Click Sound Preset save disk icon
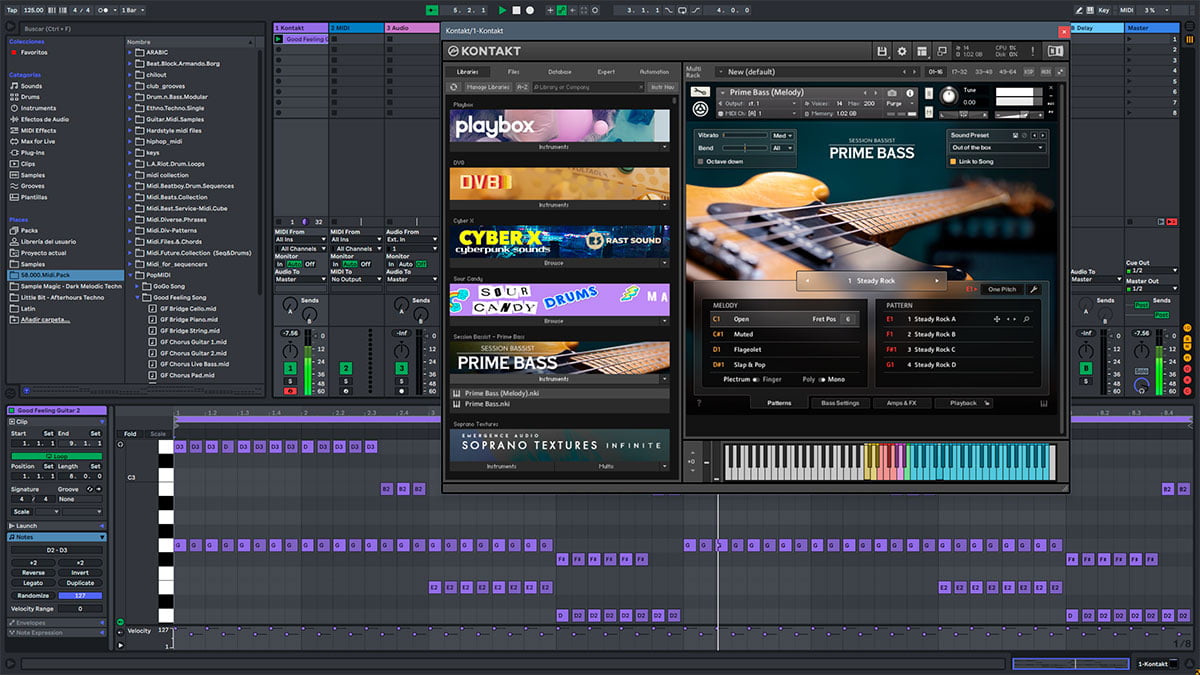Viewport: 1200px width, 675px height. [1014, 135]
